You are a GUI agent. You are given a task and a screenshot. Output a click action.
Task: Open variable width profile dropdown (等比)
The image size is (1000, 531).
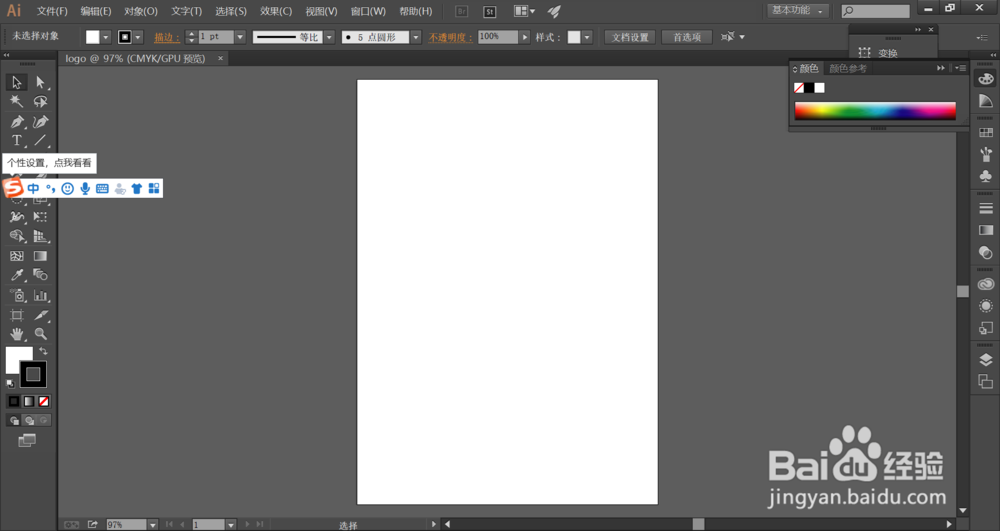click(329, 37)
